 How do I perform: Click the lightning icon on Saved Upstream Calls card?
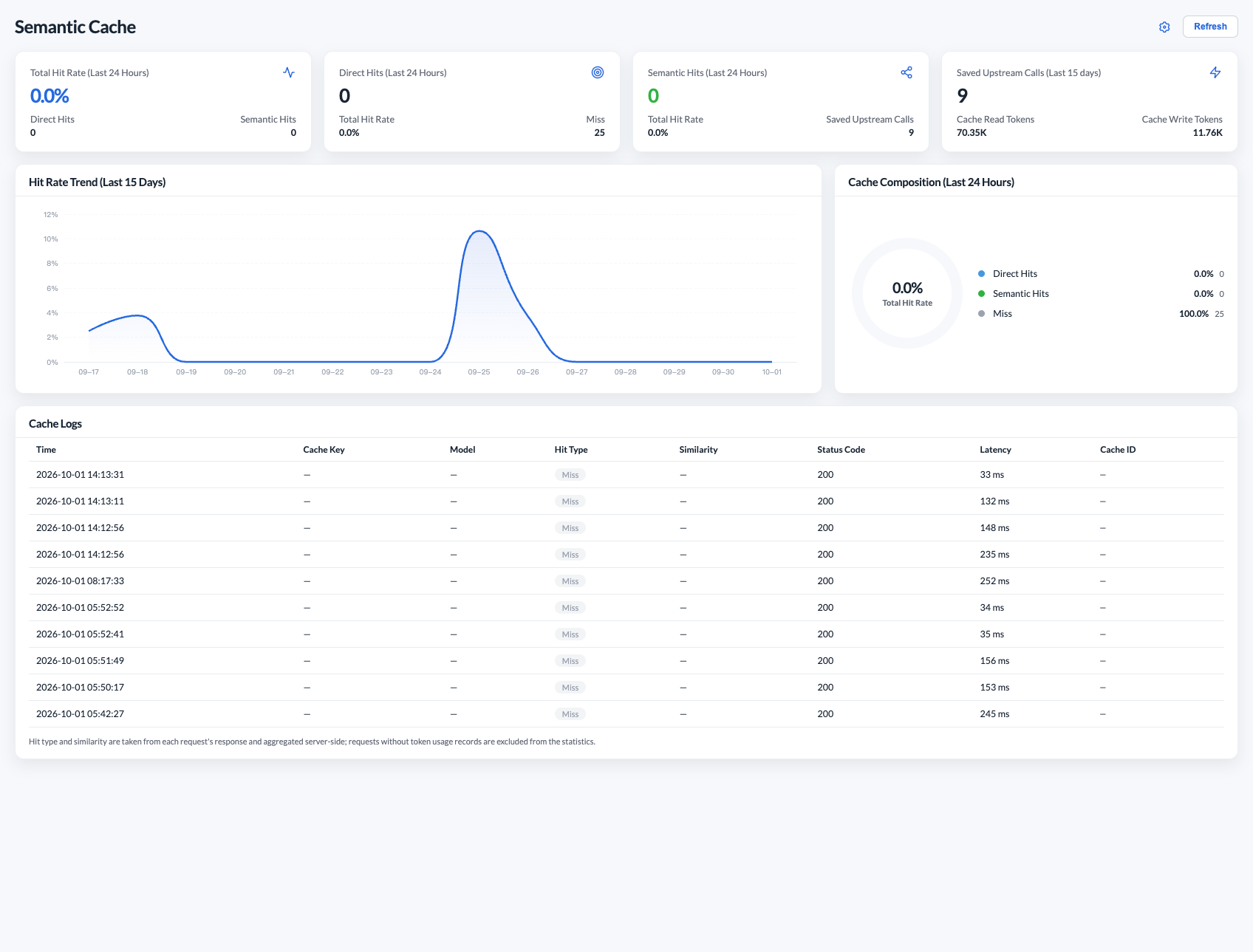[1215, 72]
